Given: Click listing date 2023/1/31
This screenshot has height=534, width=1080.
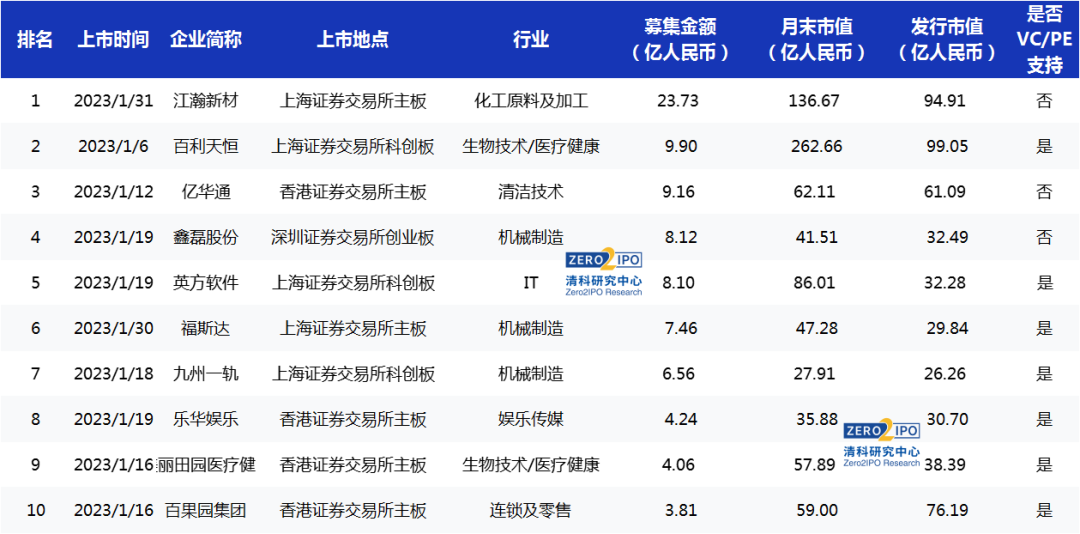Looking at the screenshot, I should pos(112,101).
